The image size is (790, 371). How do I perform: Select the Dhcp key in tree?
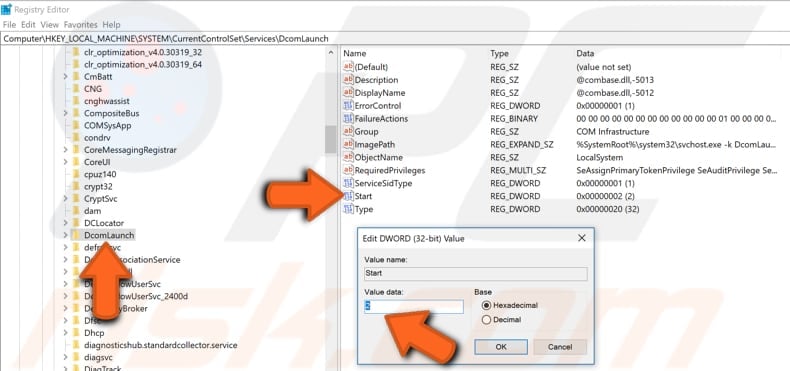coord(93,333)
